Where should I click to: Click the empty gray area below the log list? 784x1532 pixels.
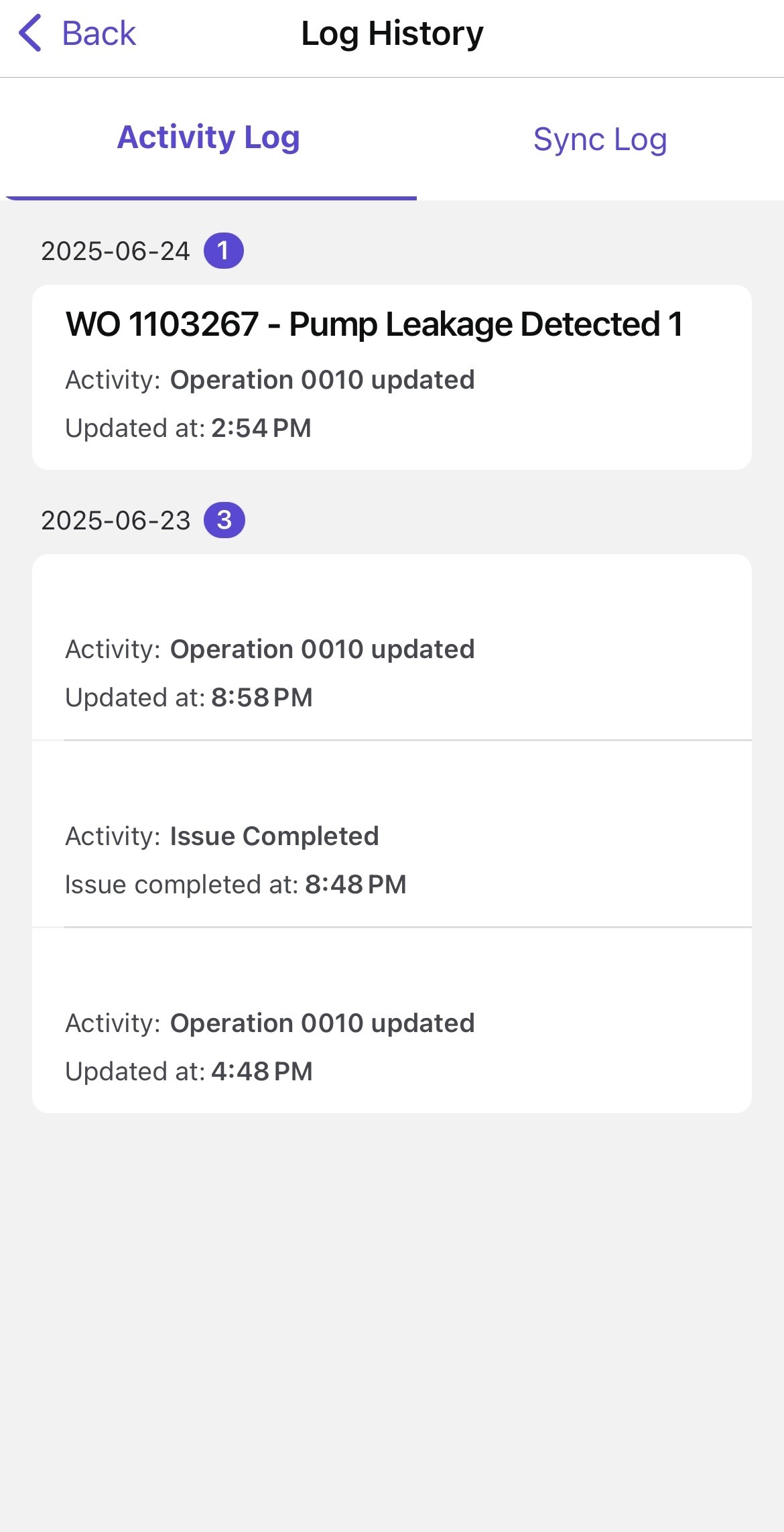[x=392, y=1307]
